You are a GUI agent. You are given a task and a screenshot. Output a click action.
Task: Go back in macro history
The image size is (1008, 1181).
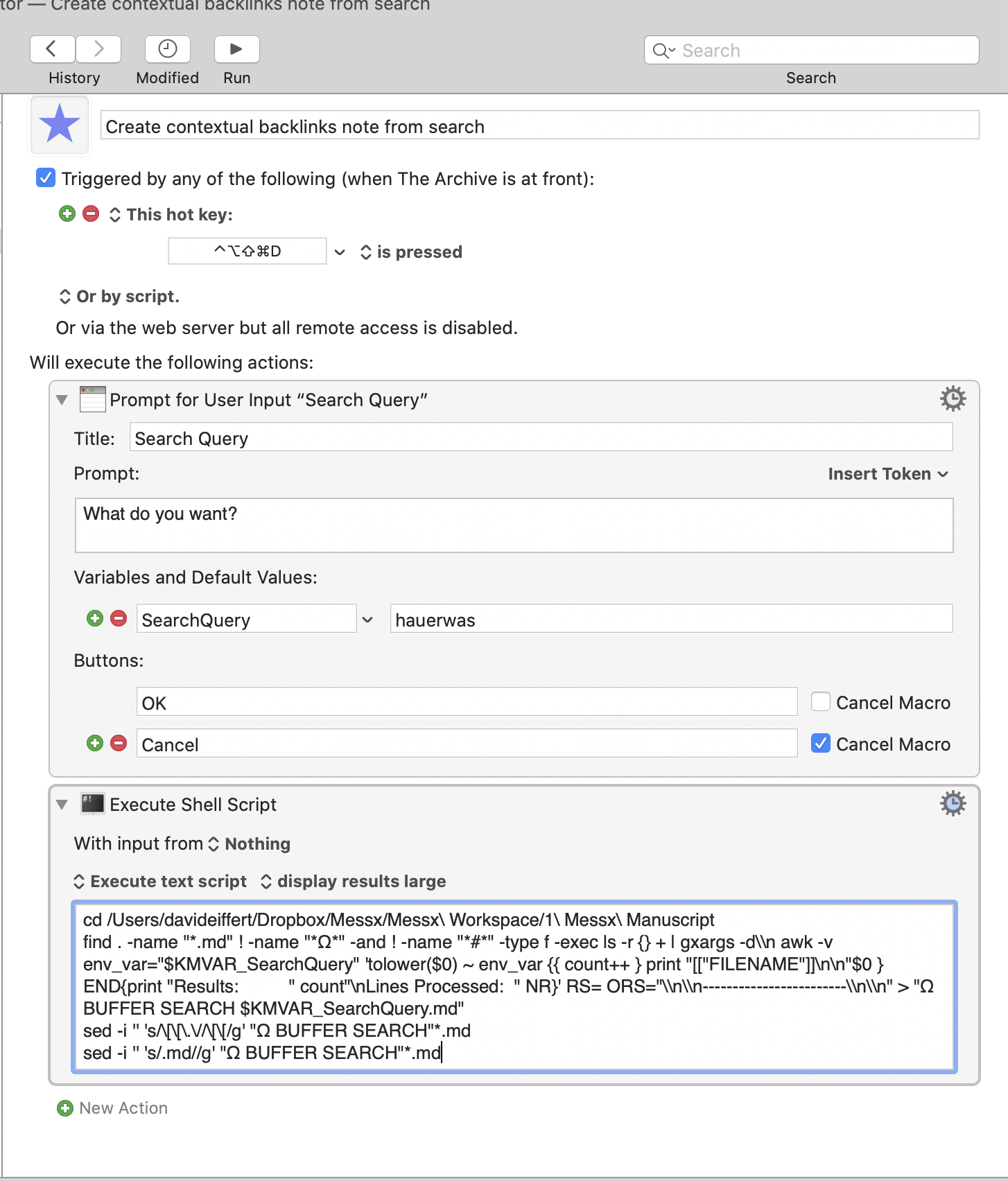click(52, 49)
